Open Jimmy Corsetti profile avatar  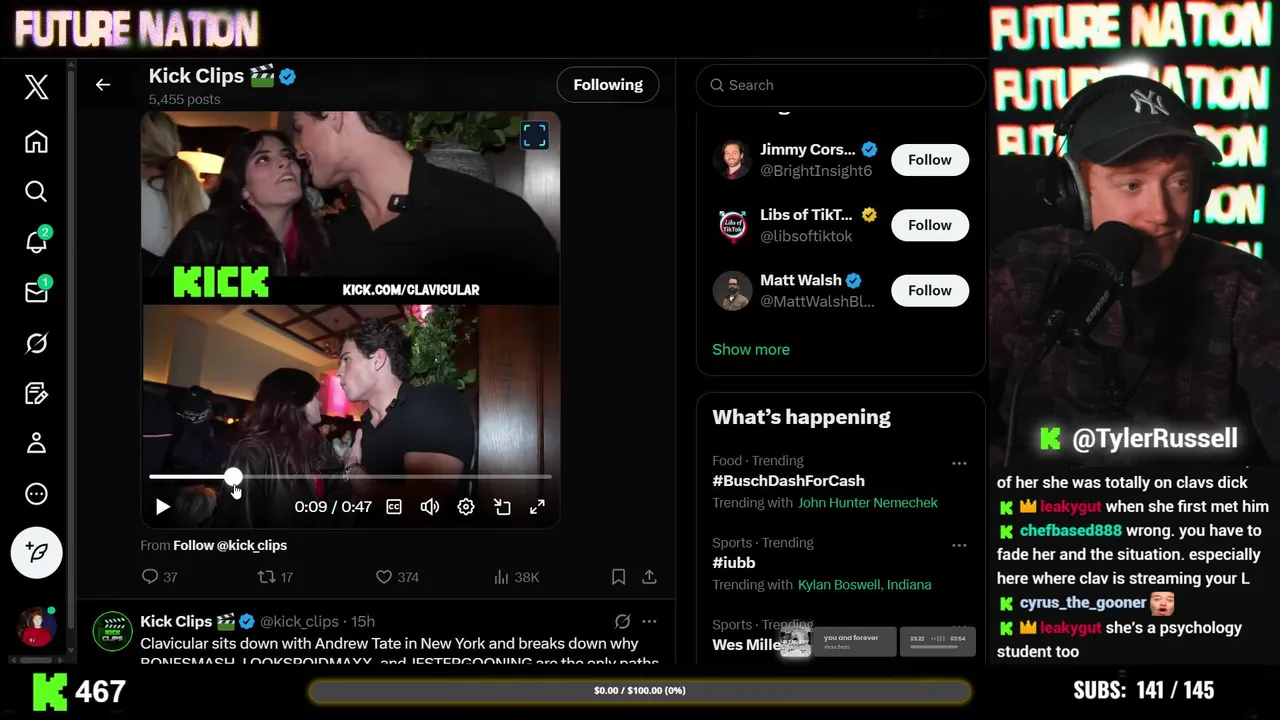click(732, 160)
